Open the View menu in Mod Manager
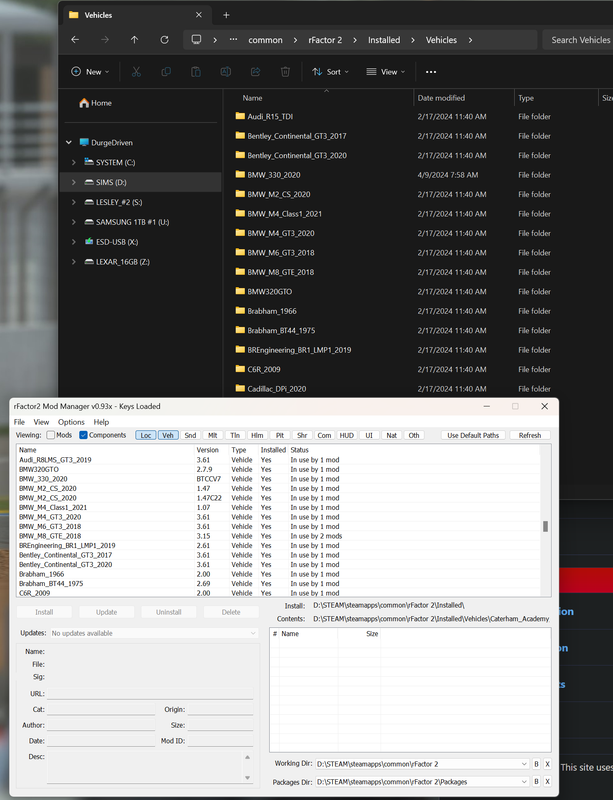Image resolution: width=613 pixels, height=800 pixels. pos(41,422)
